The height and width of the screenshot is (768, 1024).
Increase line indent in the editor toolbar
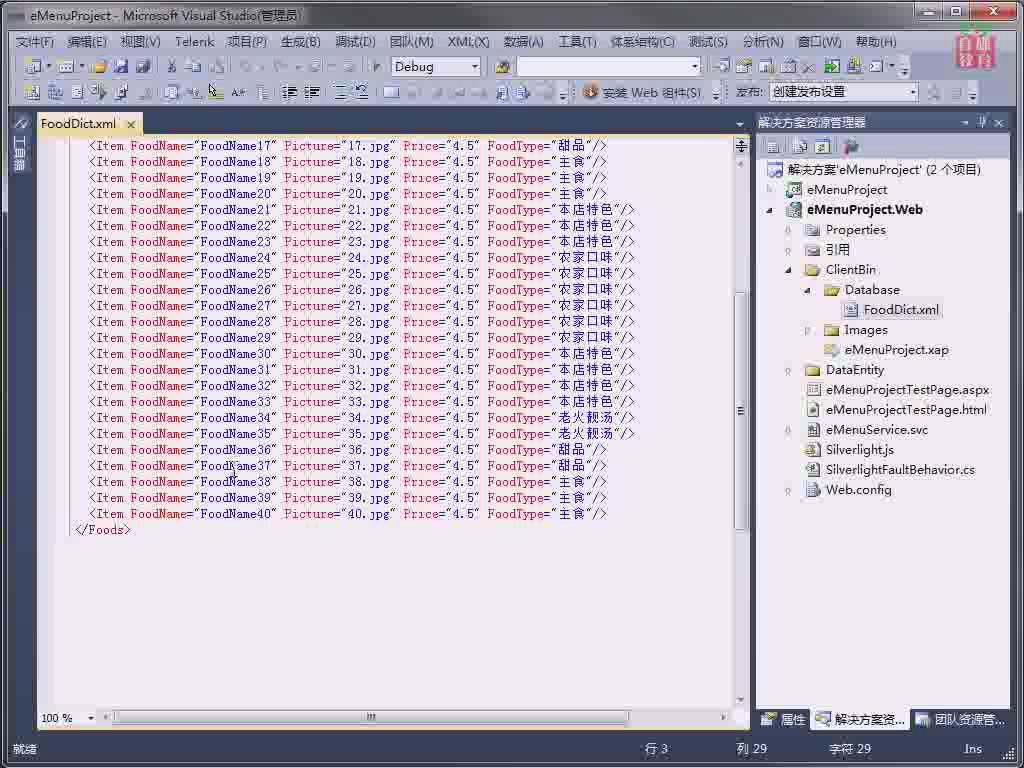tap(312, 92)
